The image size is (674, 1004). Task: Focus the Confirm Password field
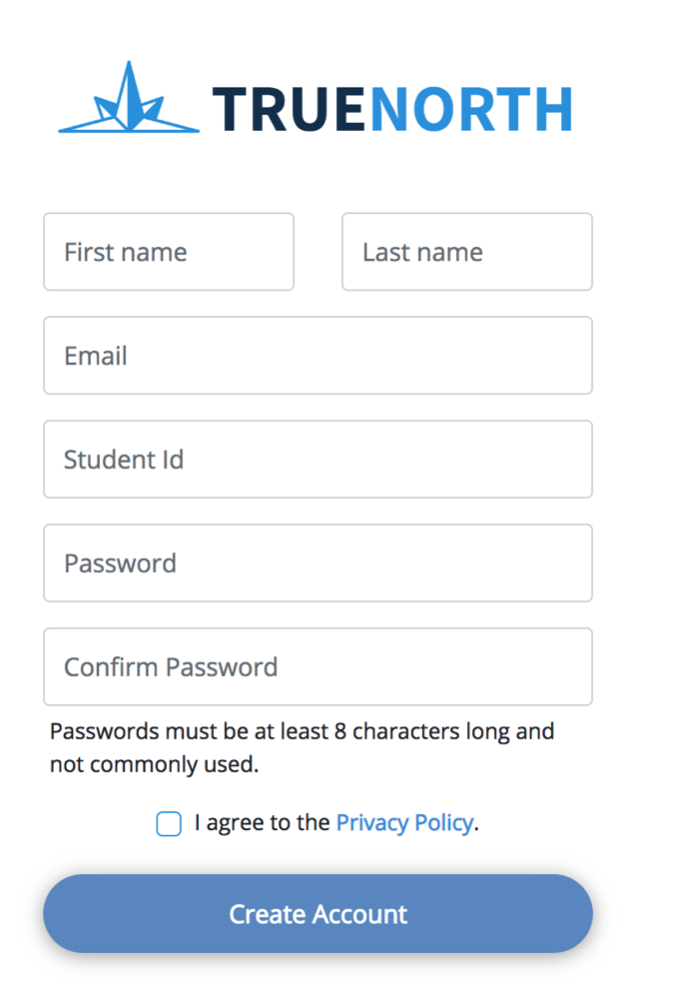point(317,667)
